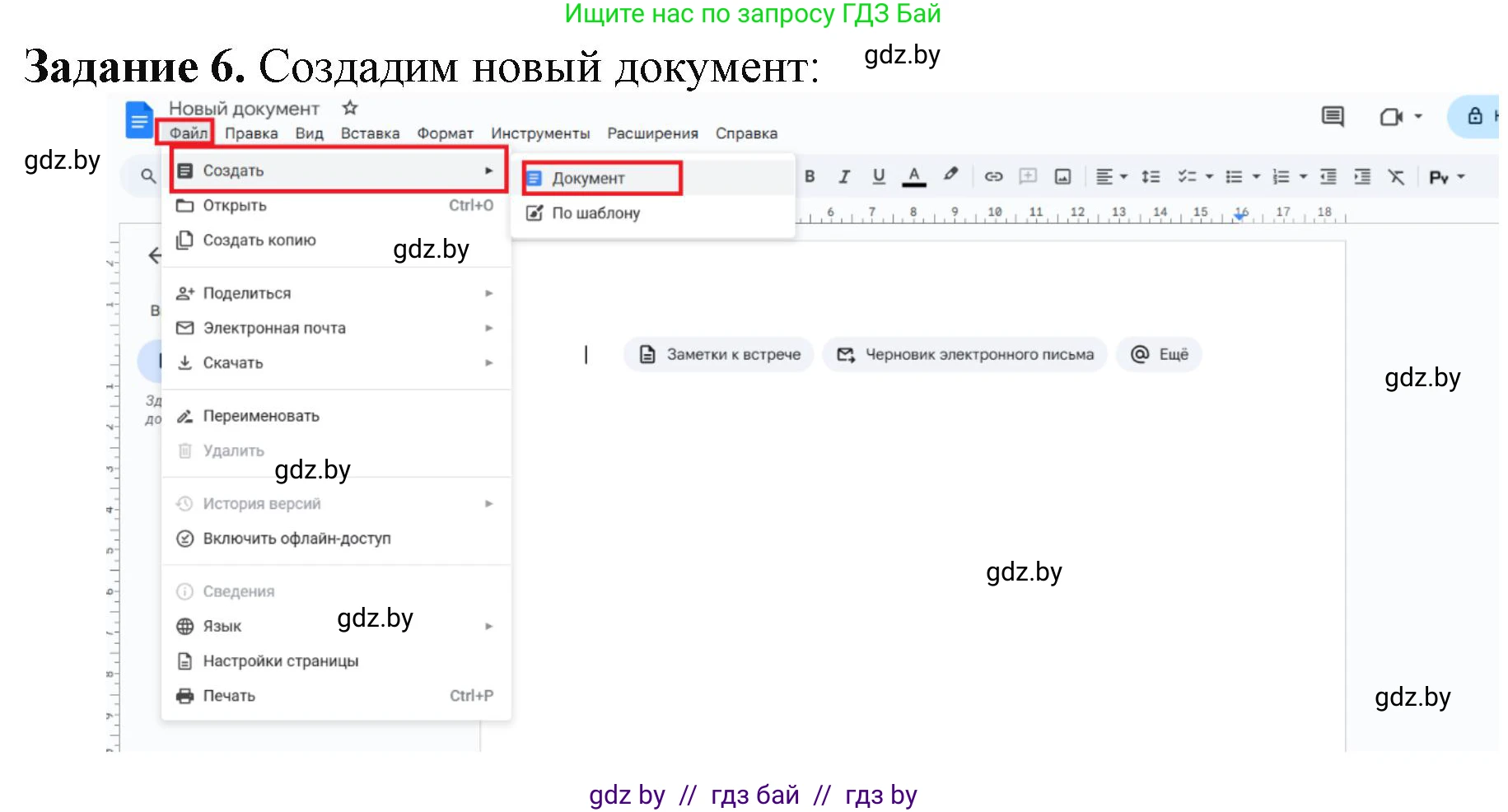Insert a link using the toolbar
This screenshot has width=1508, height=812.
pyautogui.click(x=993, y=176)
